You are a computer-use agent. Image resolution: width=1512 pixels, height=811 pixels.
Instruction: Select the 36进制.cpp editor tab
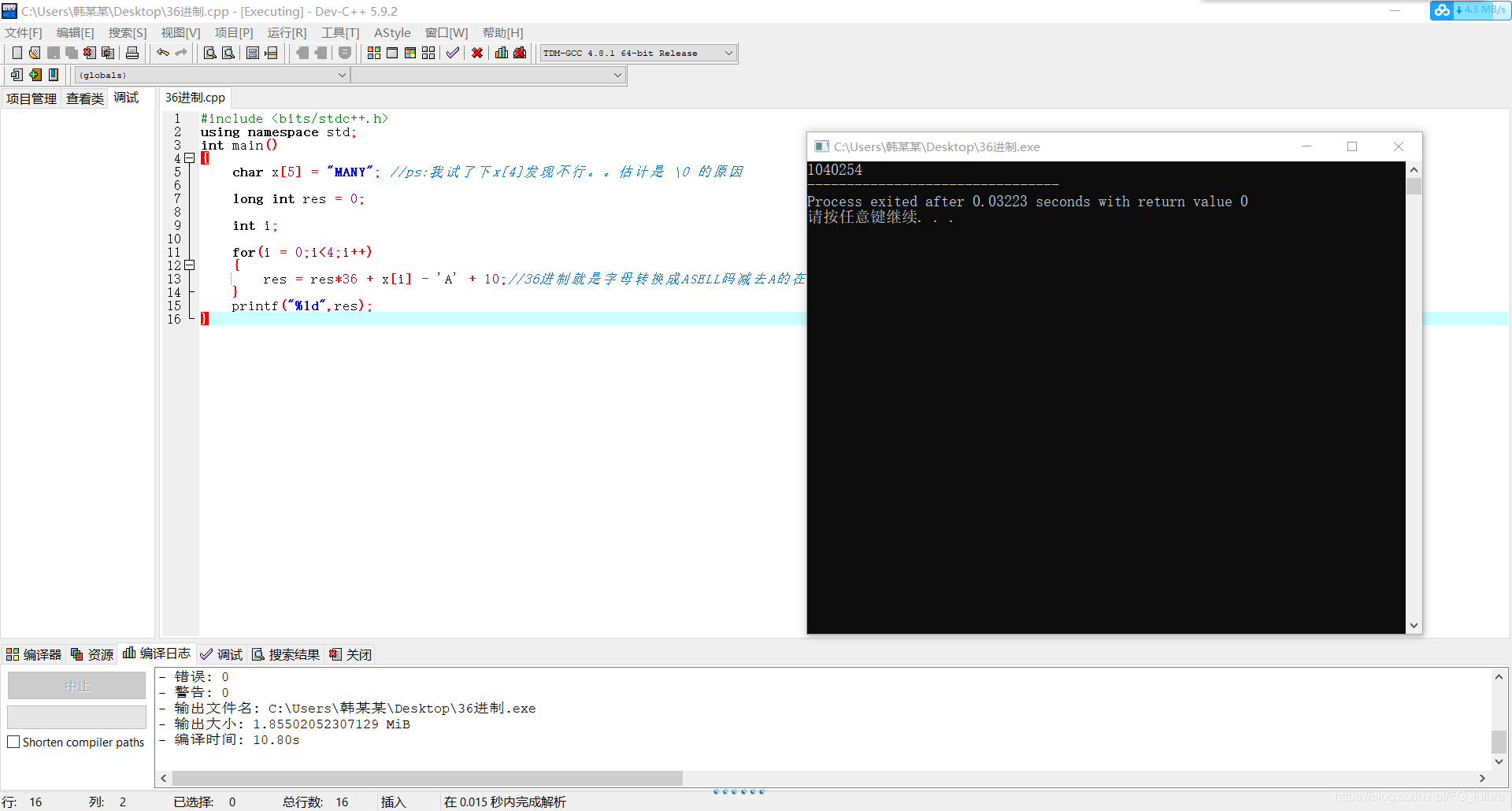pyautogui.click(x=195, y=98)
